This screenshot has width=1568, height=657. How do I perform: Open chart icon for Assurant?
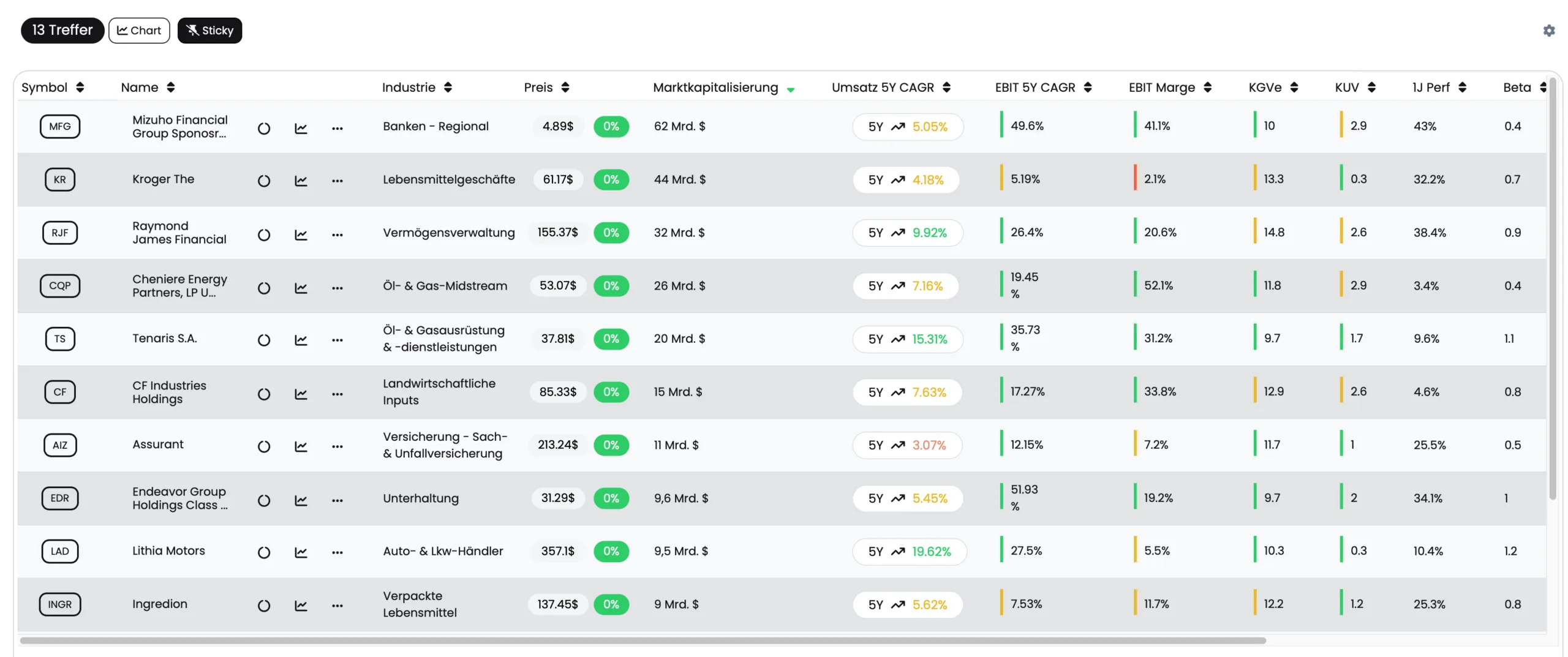(300, 446)
